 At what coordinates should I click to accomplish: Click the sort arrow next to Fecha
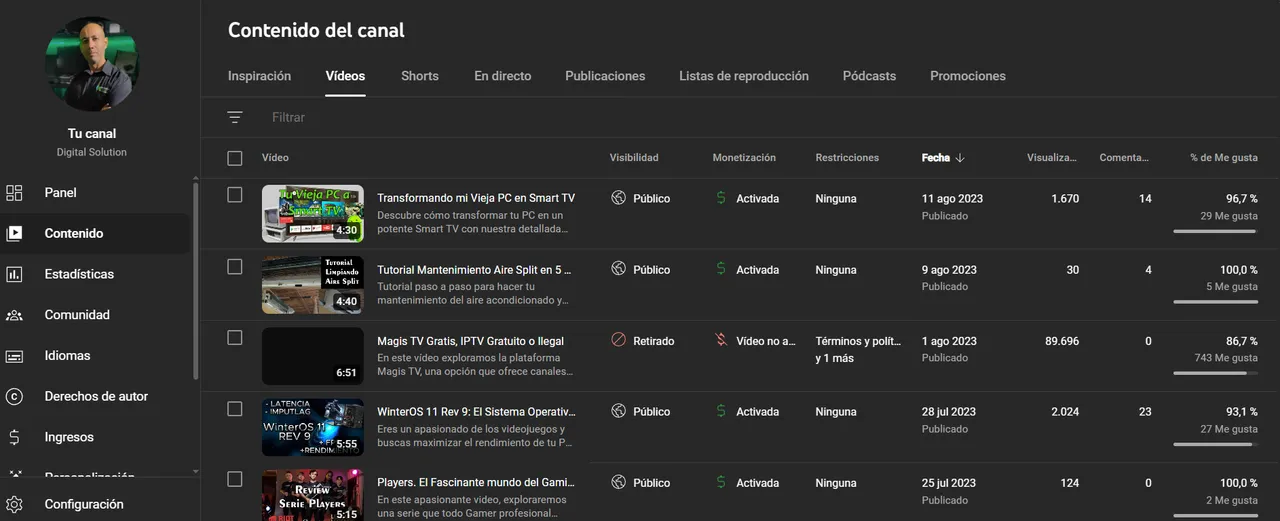tap(960, 158)
